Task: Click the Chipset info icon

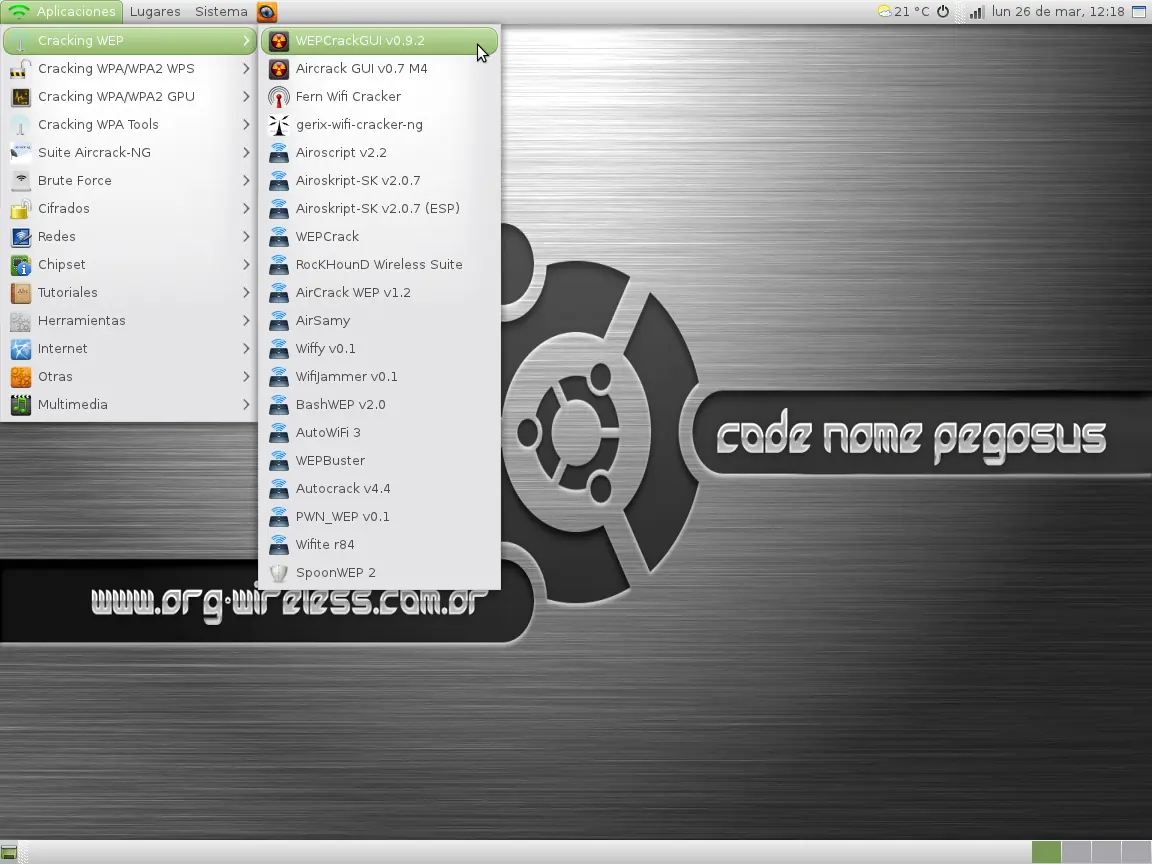Action: [21, 264]
